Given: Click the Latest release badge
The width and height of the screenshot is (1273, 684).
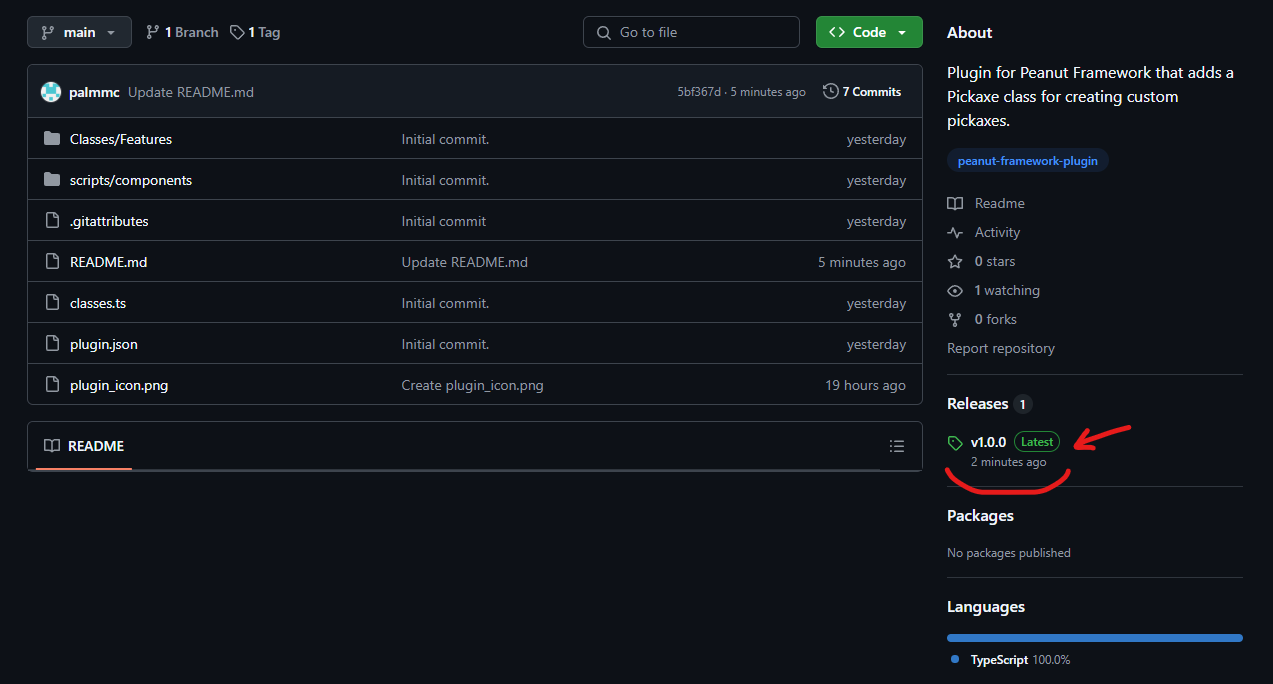Looking at the screenshot, I should tap(1037, 442).
